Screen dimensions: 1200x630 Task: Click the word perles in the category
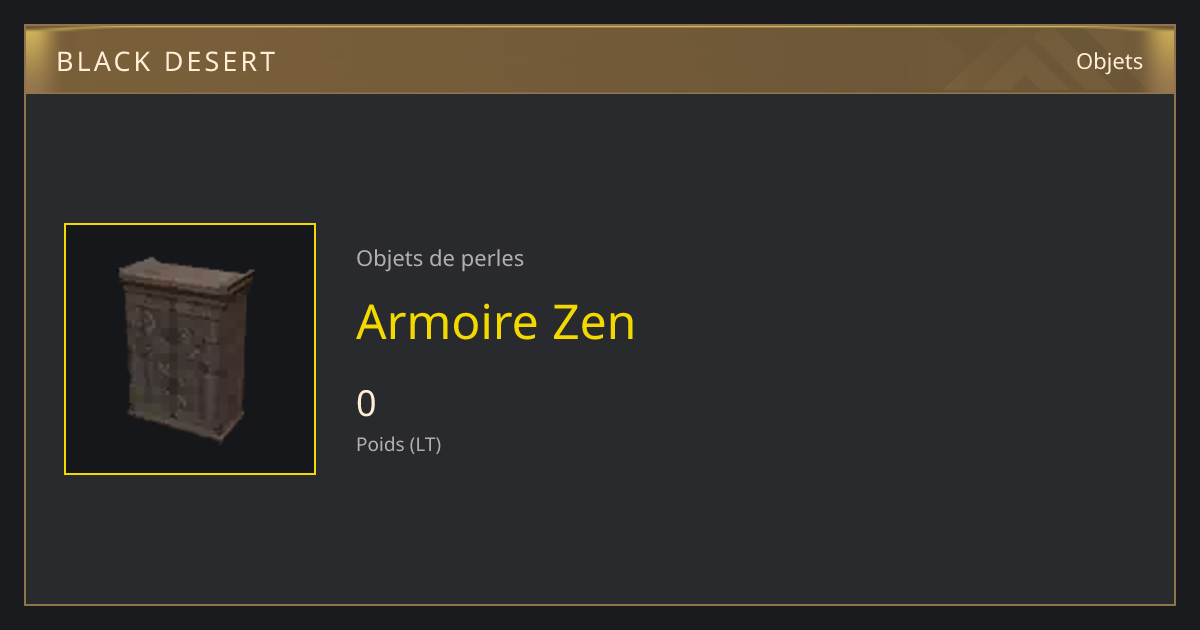click(493, 259)
